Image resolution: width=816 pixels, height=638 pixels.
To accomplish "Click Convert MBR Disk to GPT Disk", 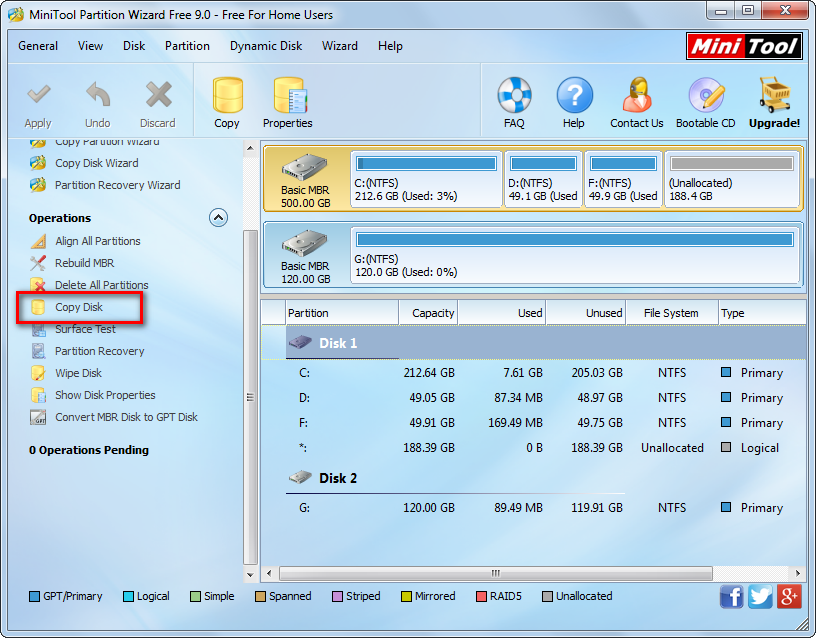I will click(x=126, y=417).
